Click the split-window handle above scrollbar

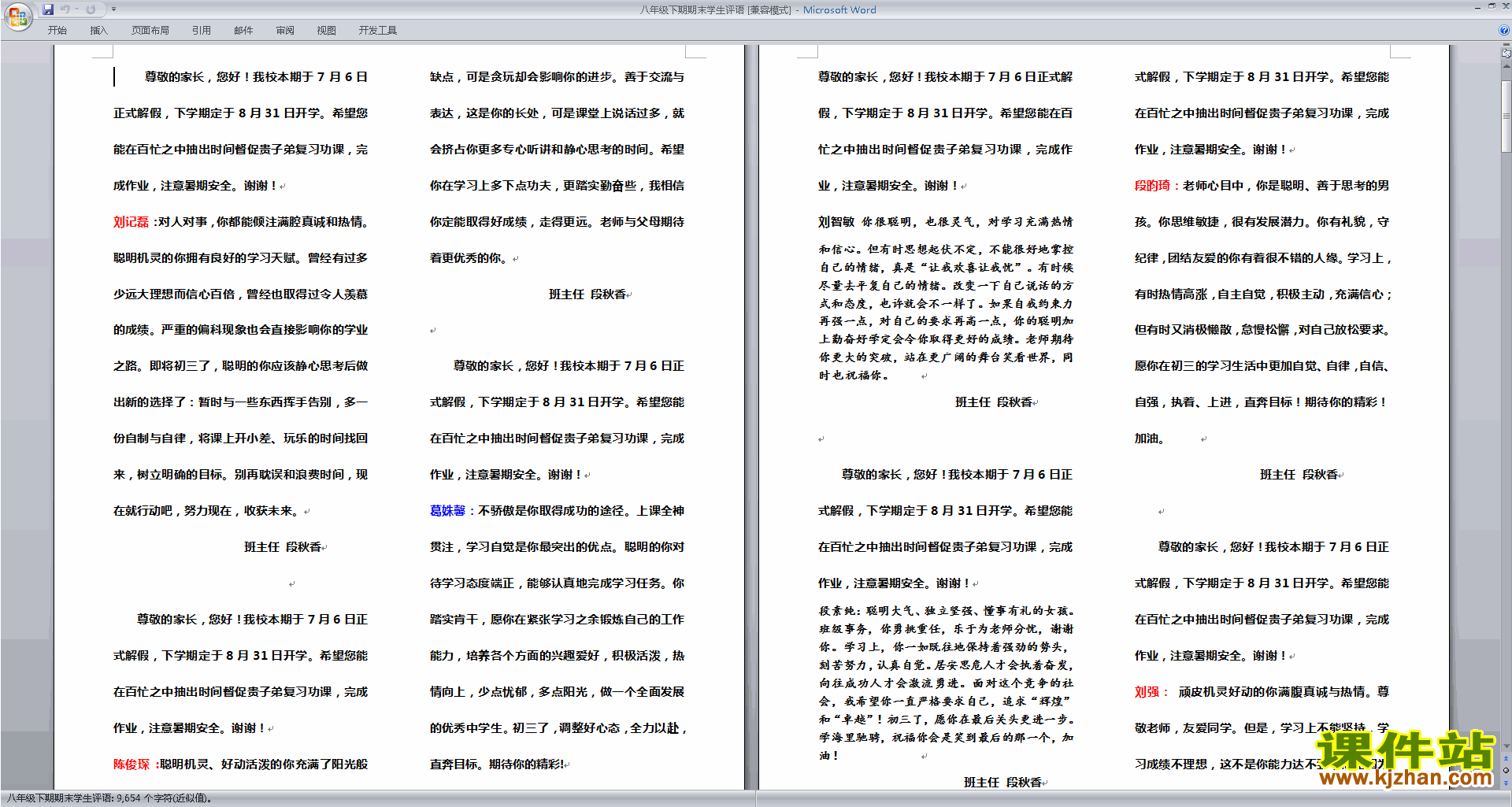click(1506, 46)
